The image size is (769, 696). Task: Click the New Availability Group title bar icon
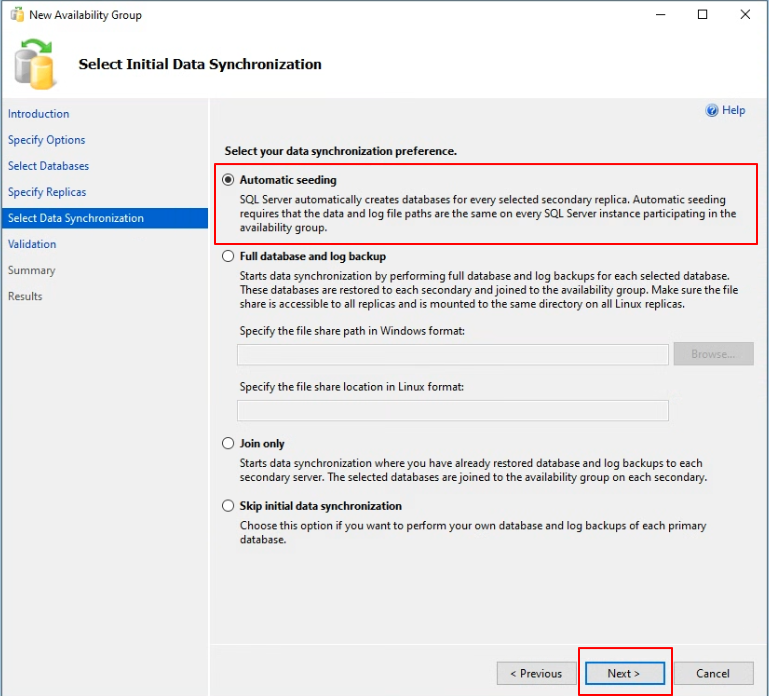[17, 15]
